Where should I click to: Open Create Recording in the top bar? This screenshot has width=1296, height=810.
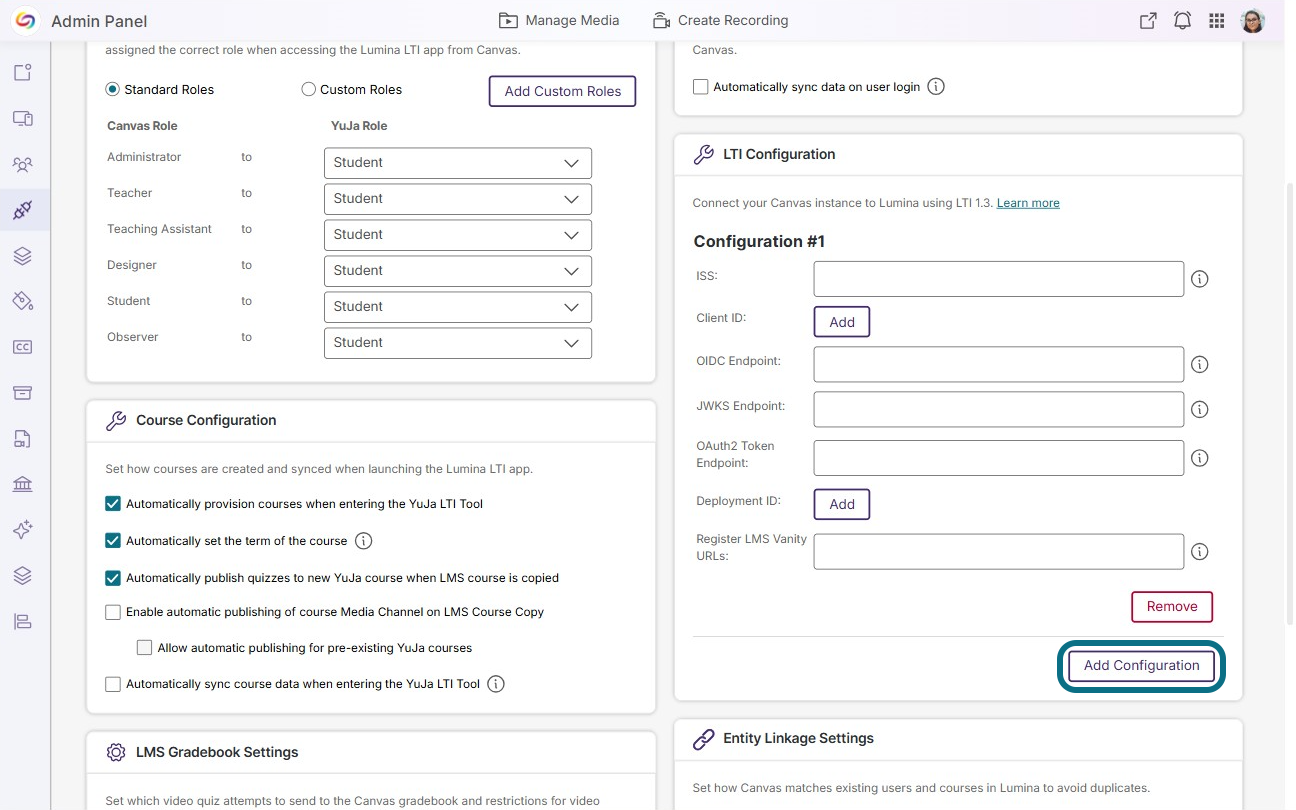click(x=720, y=20)
